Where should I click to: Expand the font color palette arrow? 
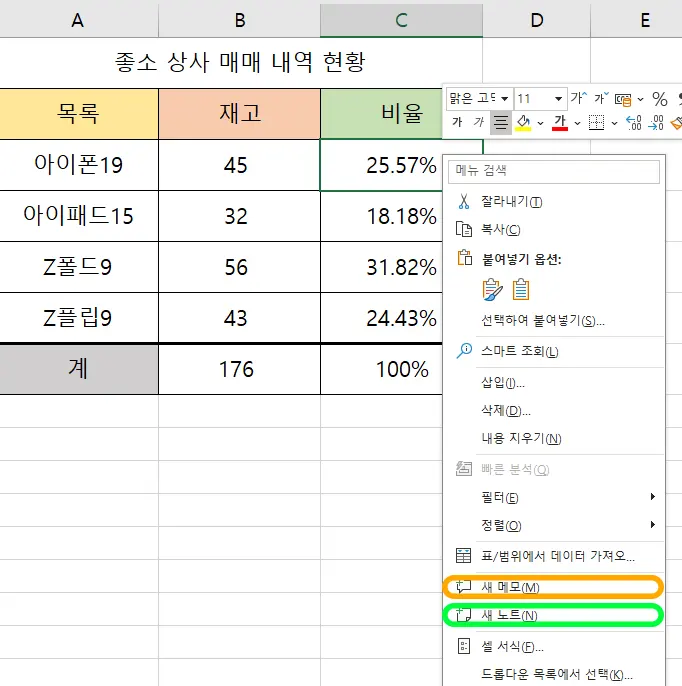(x=577, y=123)
